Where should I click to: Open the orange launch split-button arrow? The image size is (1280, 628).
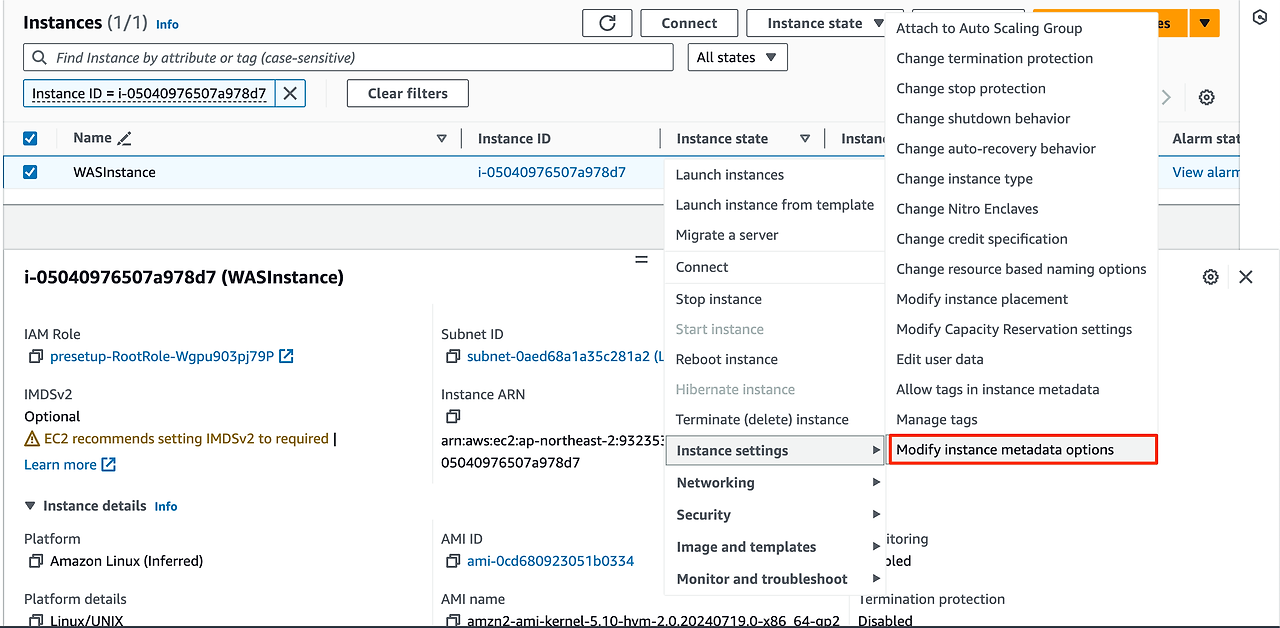click(1205, 23)
